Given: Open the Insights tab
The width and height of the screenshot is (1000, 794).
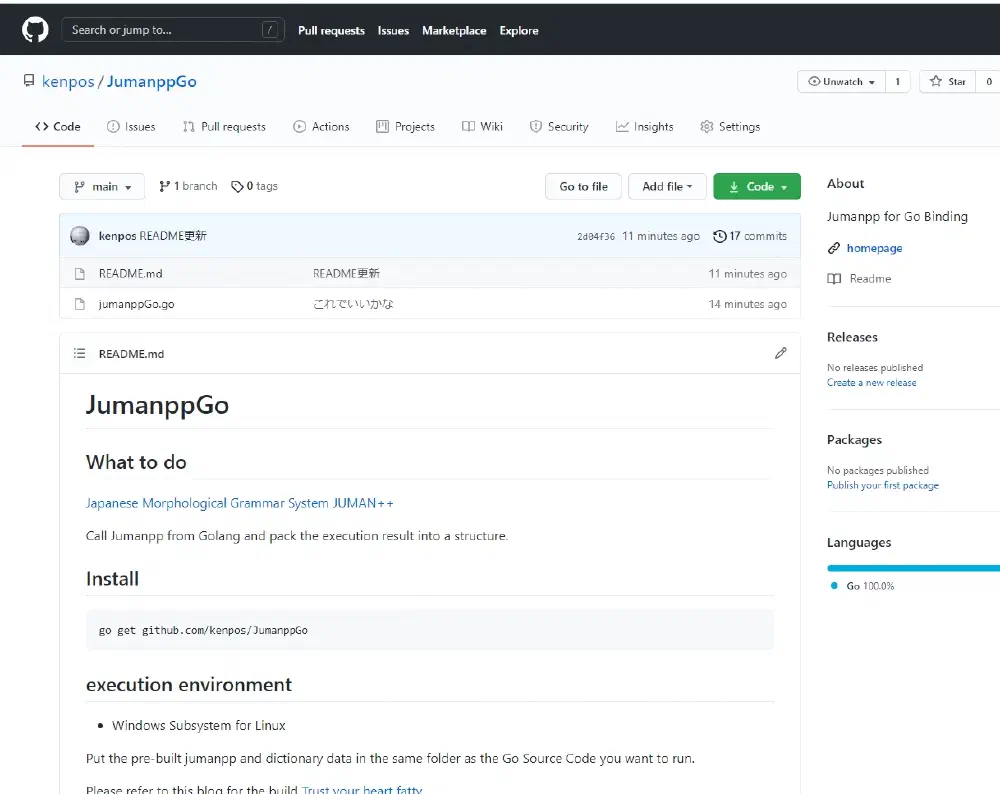Looking at the screenshot, I should (x=644, y=126).
